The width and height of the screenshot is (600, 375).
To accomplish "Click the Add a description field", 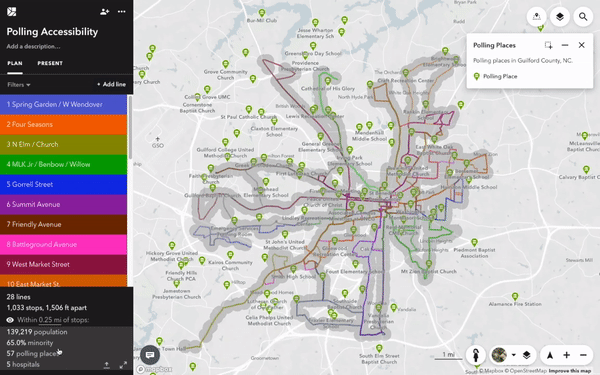I will pos(33,46).
